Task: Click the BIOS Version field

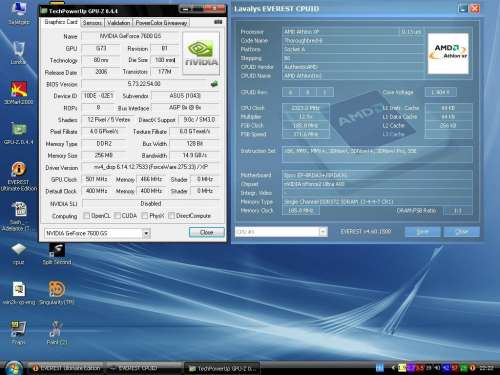Action: (145, 84)
